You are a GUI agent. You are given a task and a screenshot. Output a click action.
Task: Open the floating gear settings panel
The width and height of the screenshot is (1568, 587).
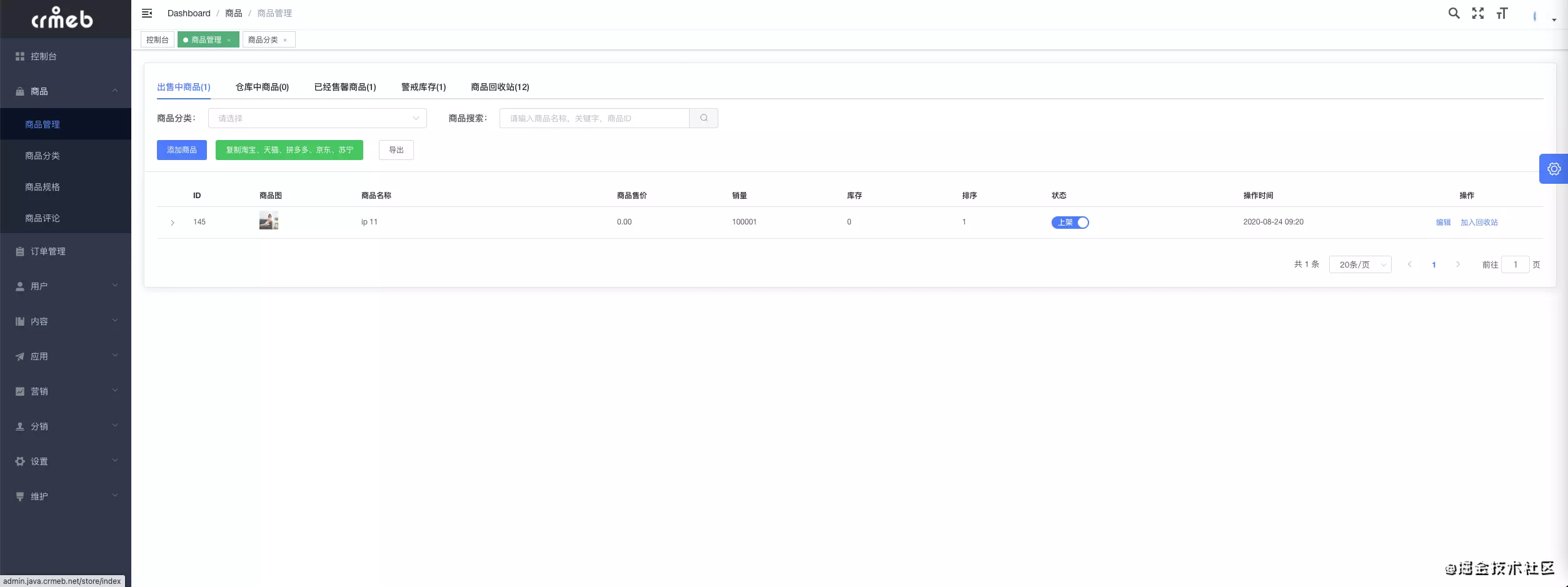pyautogui.click(x=1553, y=169)
